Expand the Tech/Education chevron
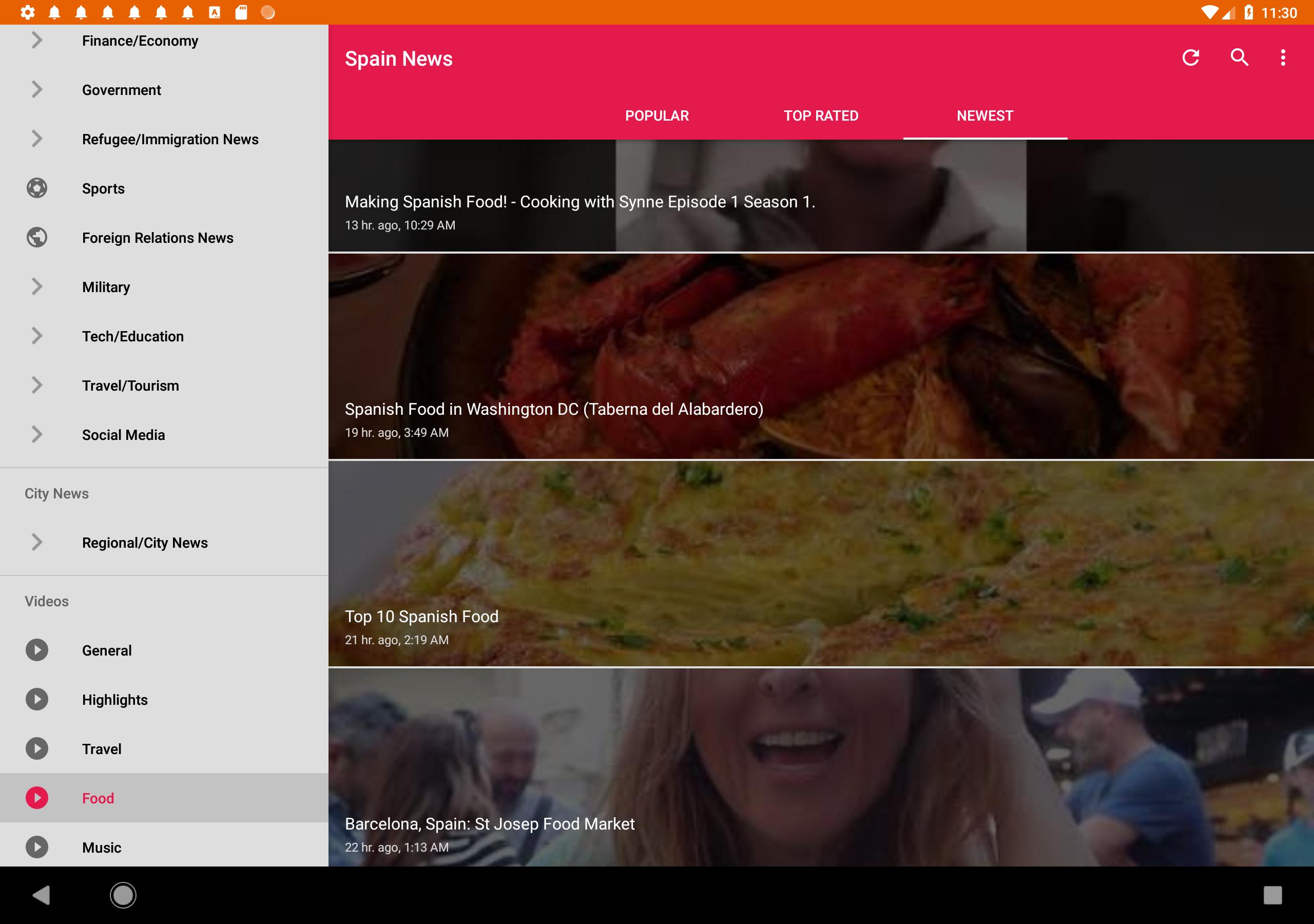This screenshot has width=1314, height=924. [x=36, y=336]
